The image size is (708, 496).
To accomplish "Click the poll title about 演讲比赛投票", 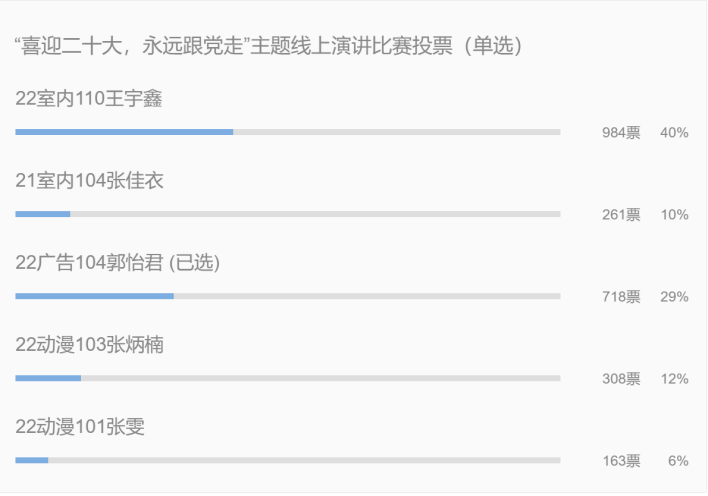I will tap(268, 46).
